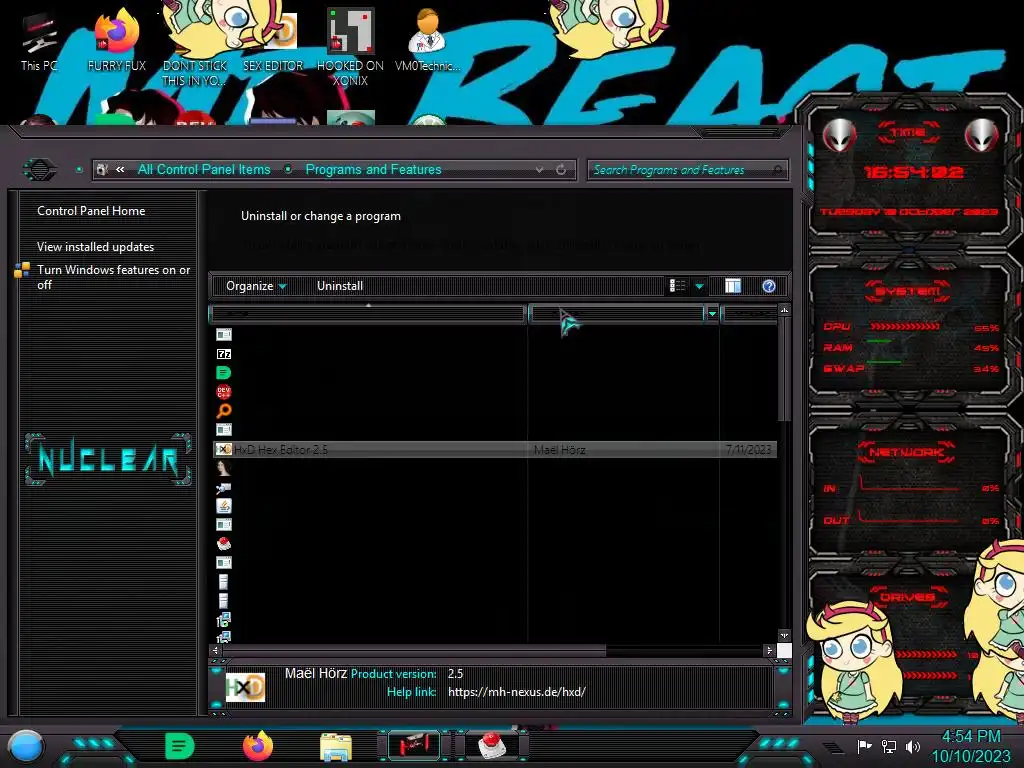Click the search magnifier in the search box
Image resolution: width=1024 pixels, height=768 pixels.
click(777, 170)
